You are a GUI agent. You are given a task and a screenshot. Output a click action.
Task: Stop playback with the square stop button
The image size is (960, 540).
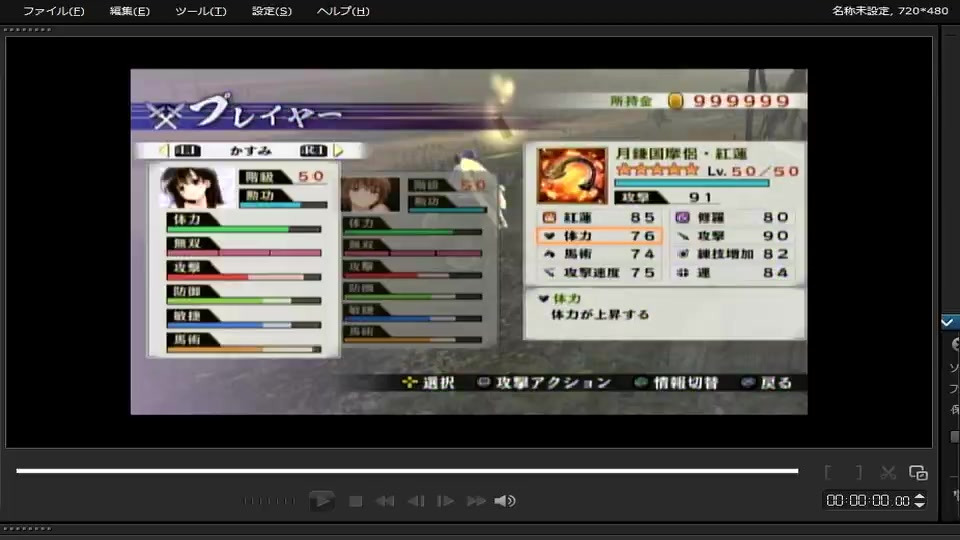pyautogui.click(x=355, y=501)
